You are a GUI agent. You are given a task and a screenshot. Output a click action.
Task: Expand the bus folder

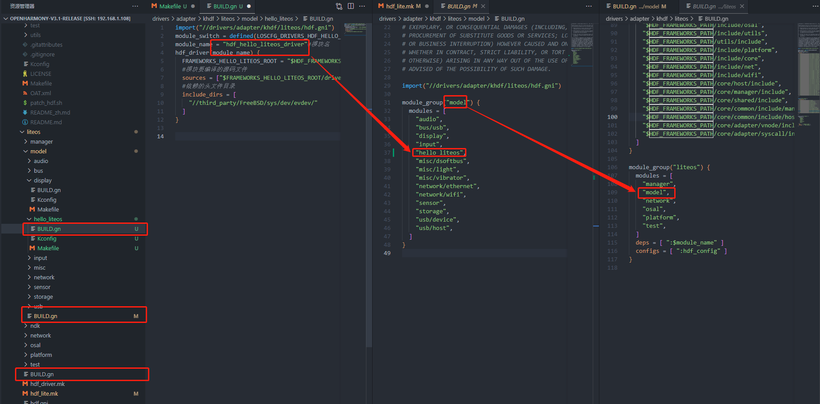(x=29, y=170)
